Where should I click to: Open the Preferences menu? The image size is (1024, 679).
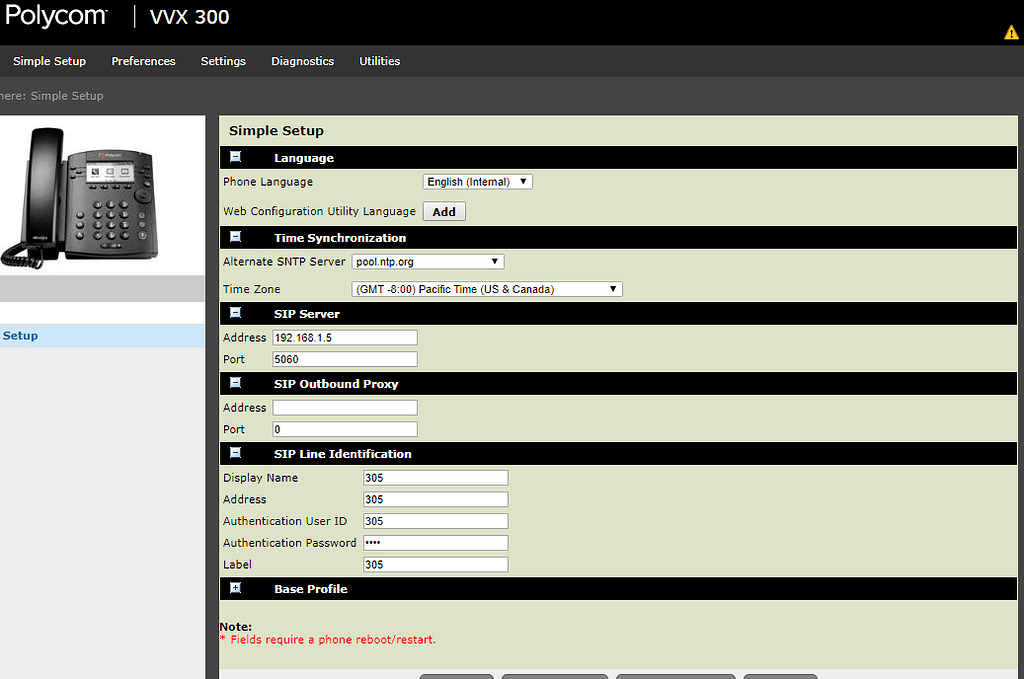[143, 61]
